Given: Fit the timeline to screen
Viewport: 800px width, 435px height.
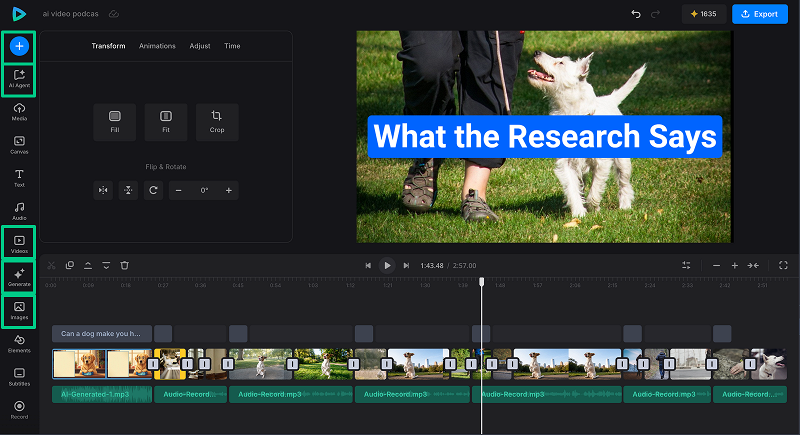Looking at the screenshot, I should click(x=753, y=265).
